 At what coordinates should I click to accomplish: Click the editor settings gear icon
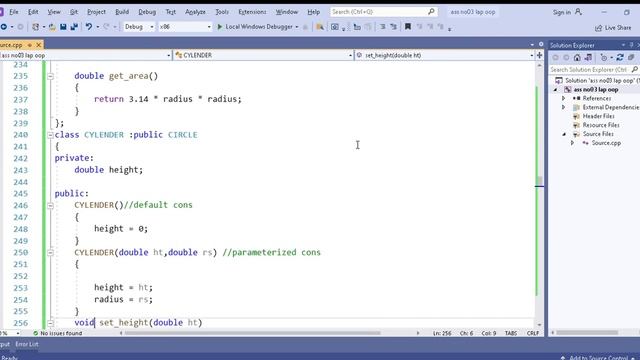click(541, 44)
